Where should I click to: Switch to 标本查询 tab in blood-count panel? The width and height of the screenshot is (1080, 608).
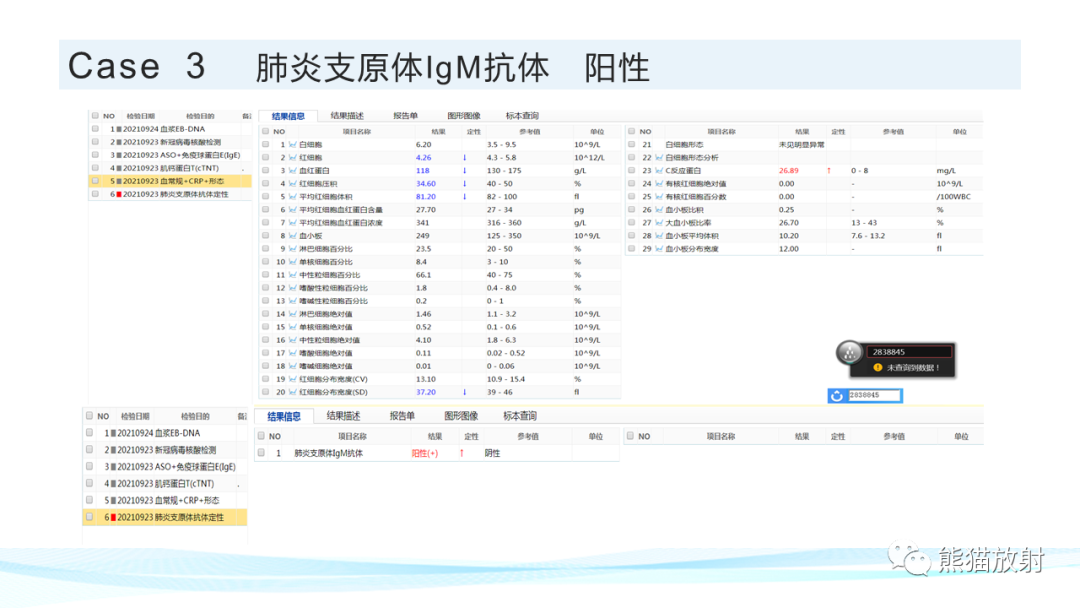click(522, 116)
